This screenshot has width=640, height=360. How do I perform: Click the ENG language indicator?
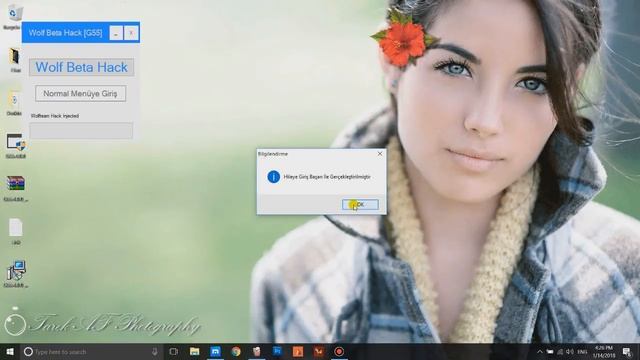point(582,352)
